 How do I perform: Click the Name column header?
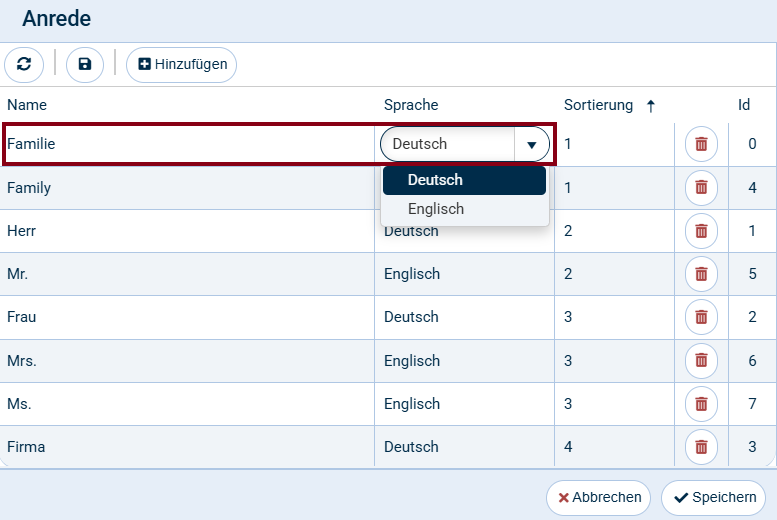(27, 105)
